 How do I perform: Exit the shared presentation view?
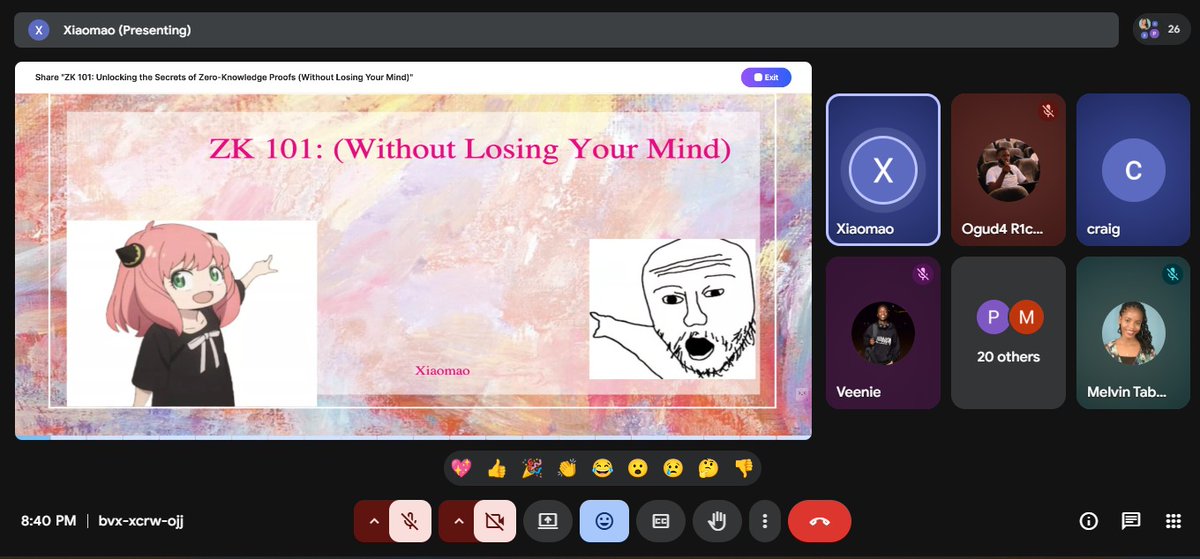[766, 77]
